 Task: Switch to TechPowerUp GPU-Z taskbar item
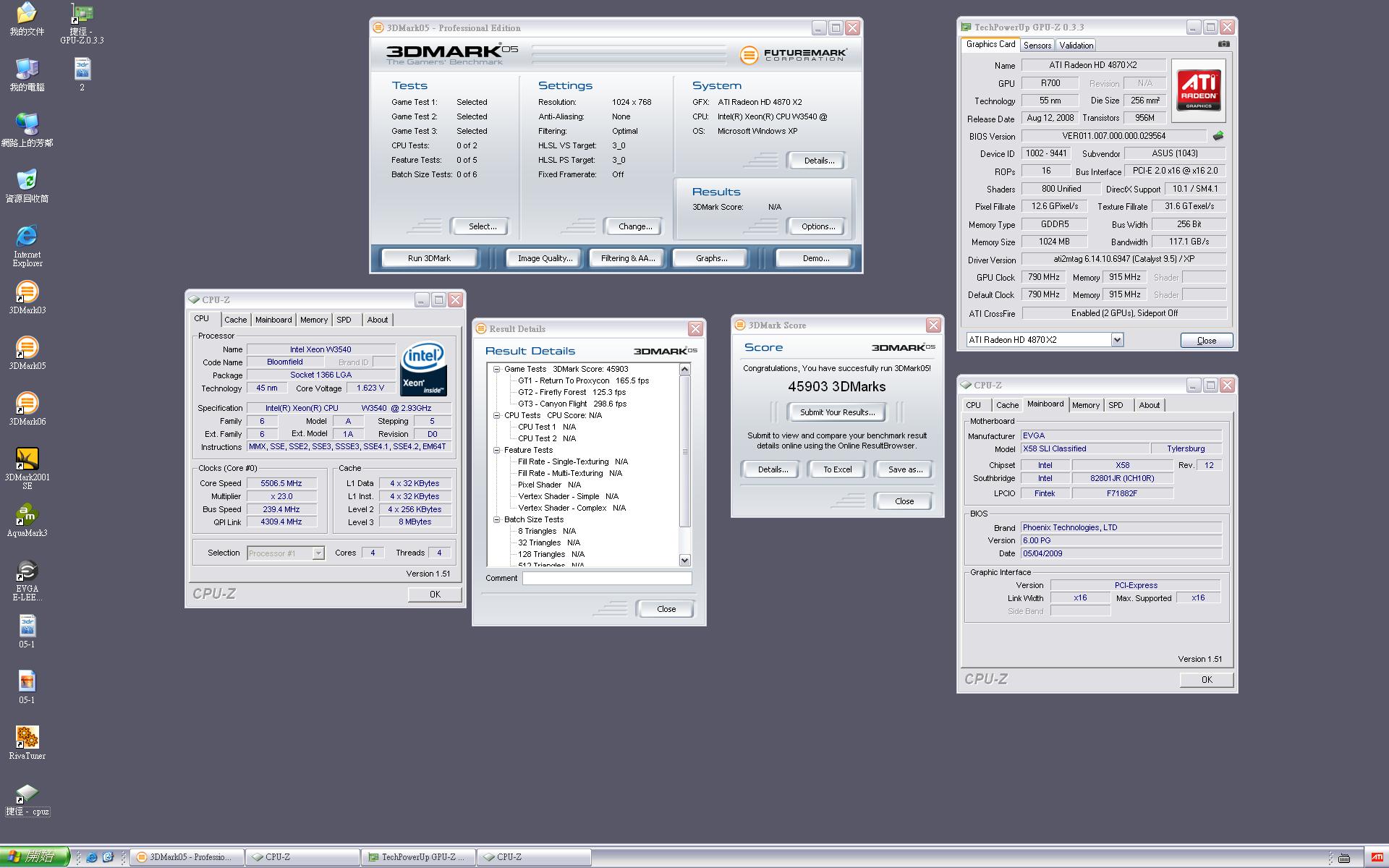click(418, 857)
